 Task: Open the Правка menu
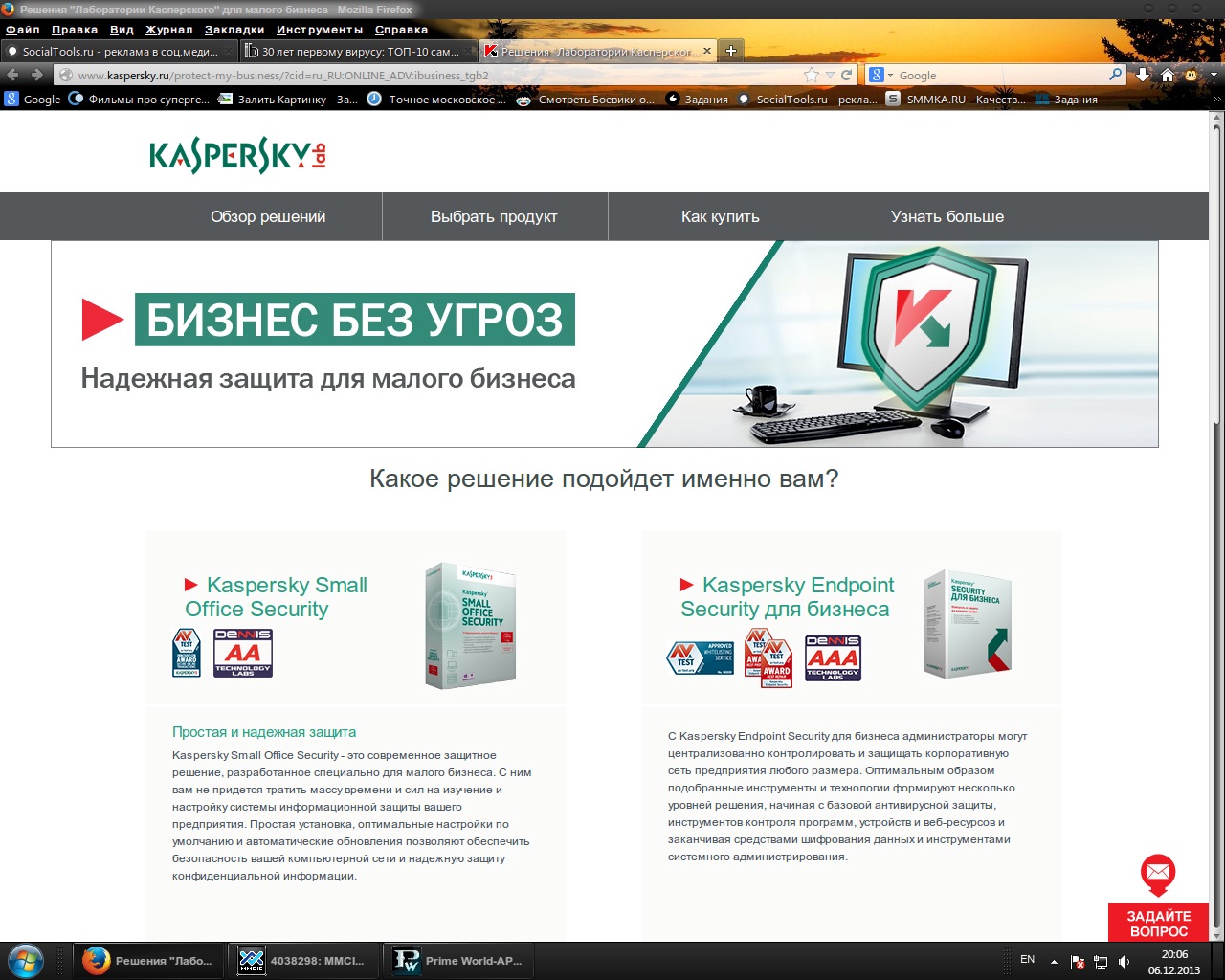75,30
